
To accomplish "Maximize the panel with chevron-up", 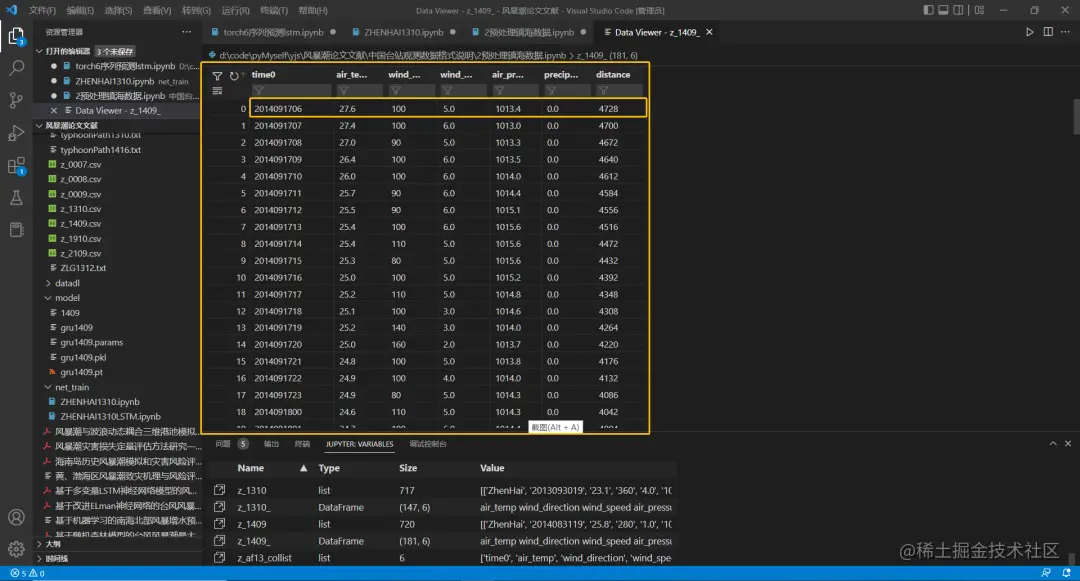I will tap(1052, 444).
